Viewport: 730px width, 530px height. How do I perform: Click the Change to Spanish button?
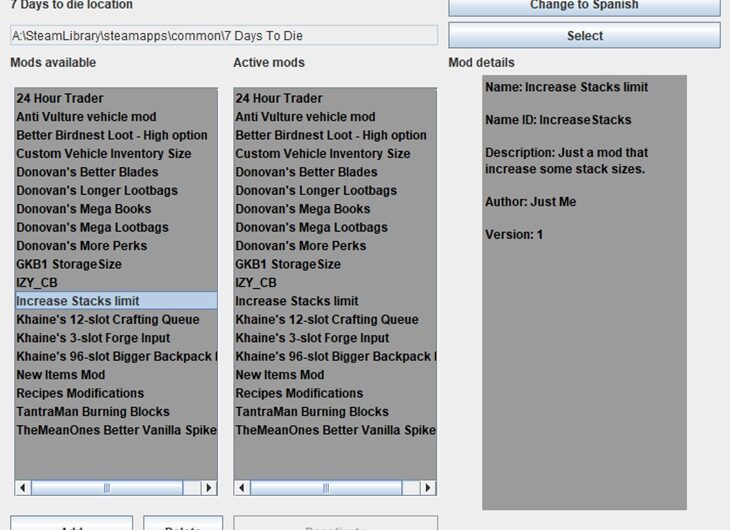[584, 7]
